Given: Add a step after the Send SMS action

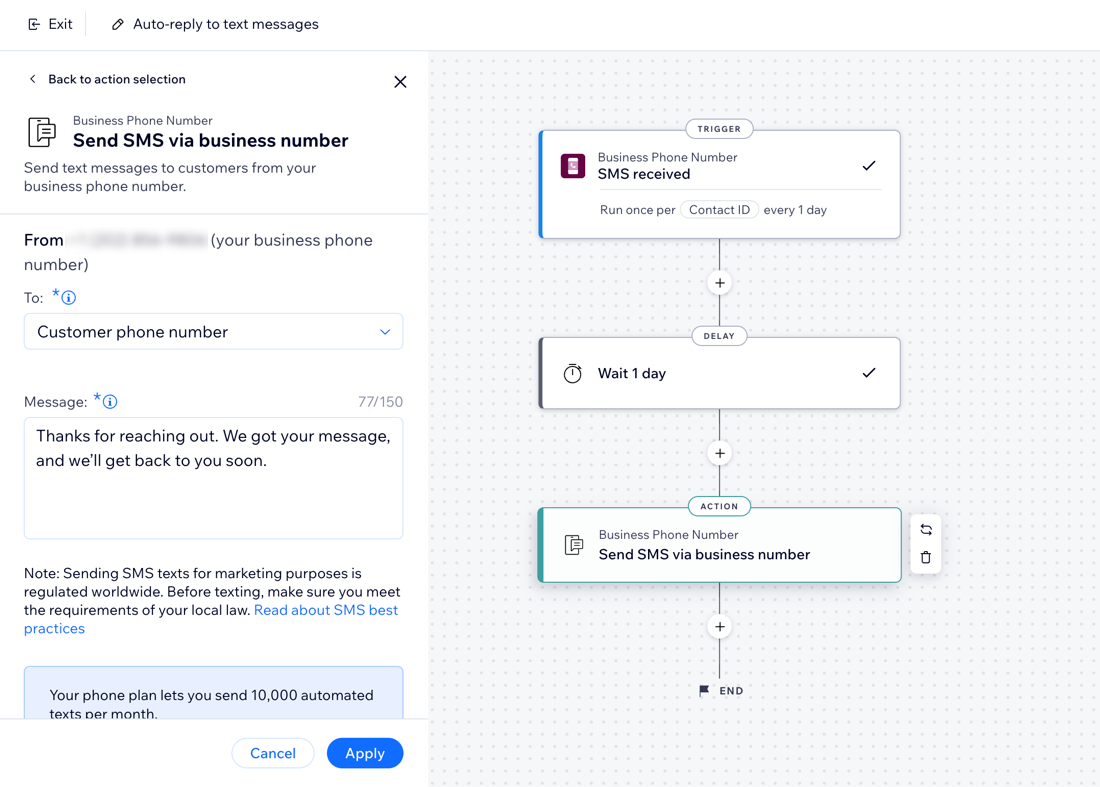Looking at the screenshot, I should coord(720,626).
